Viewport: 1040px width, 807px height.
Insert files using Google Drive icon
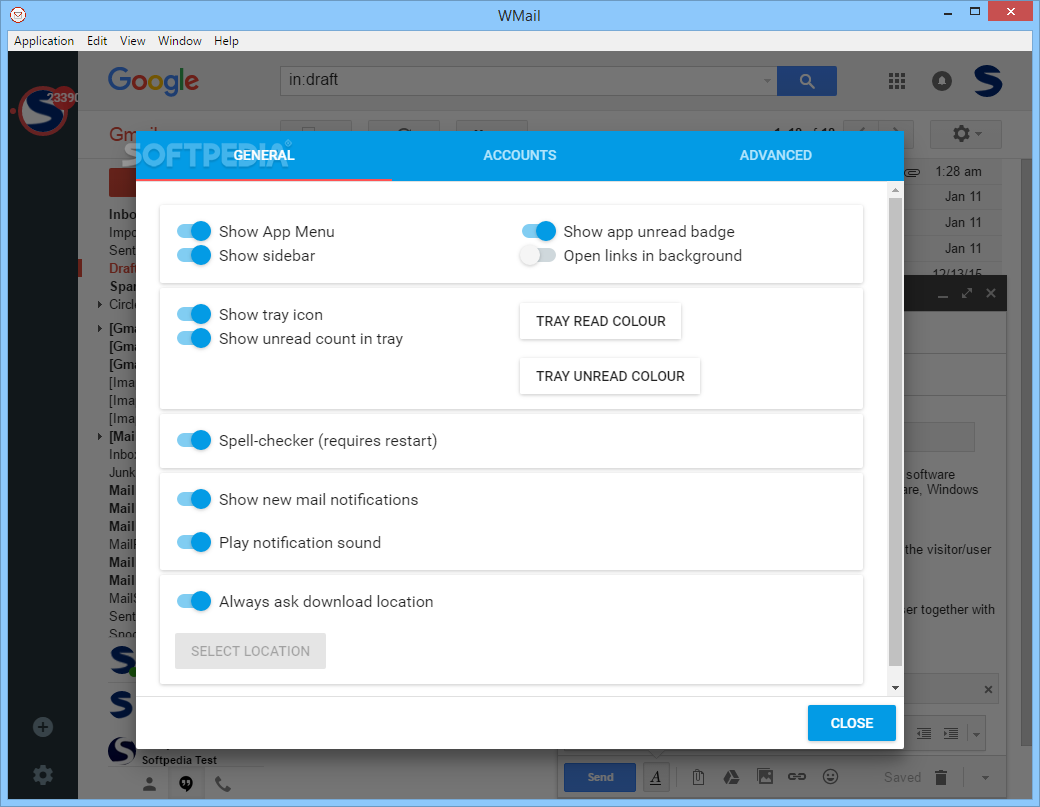(x=731, y=777)
